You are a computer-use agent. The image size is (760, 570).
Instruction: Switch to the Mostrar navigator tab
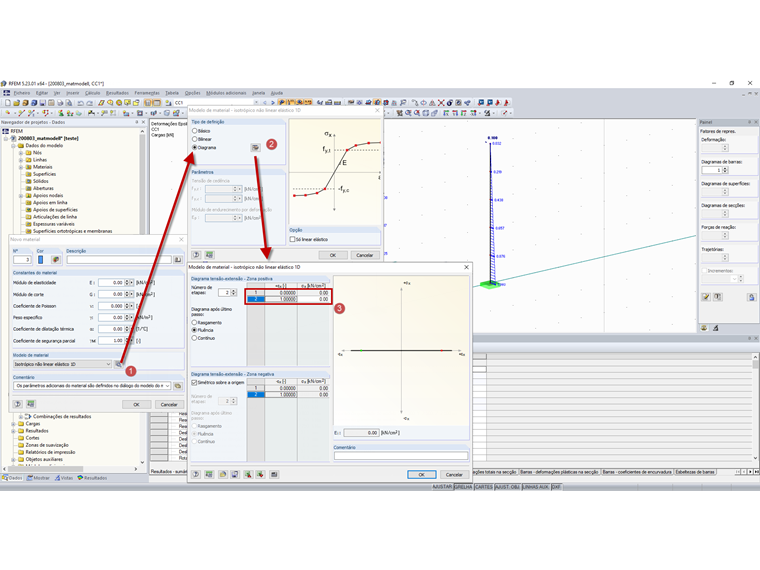(38, 478)
